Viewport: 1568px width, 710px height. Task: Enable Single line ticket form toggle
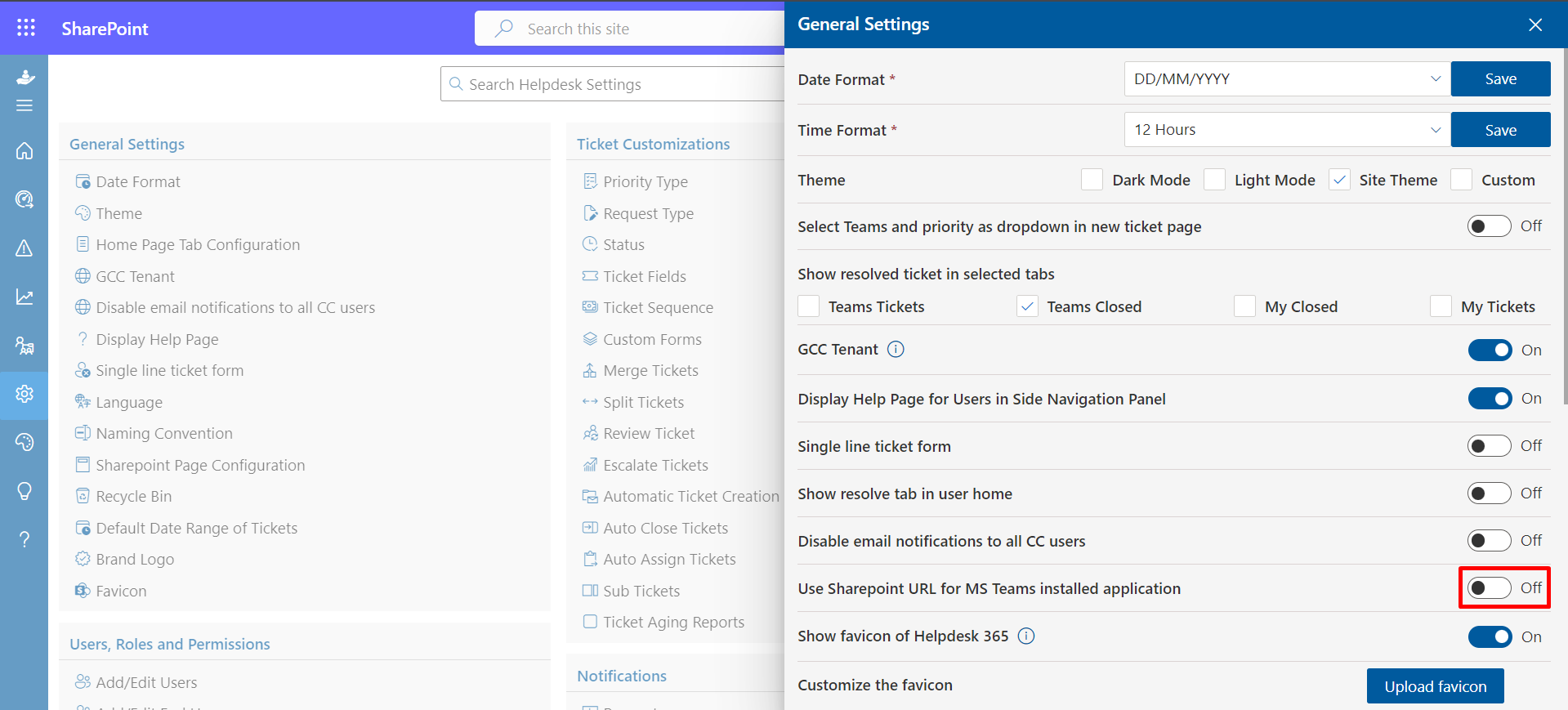point(1489,446)
